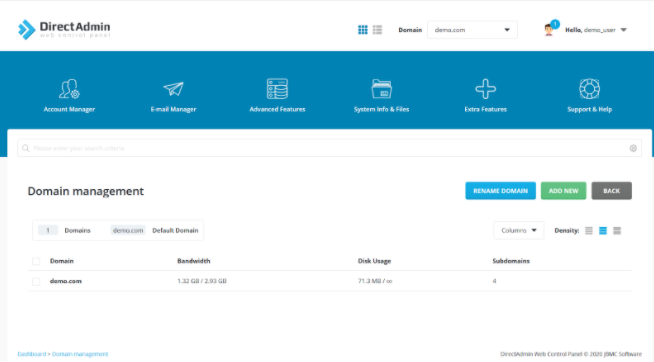Open search settings gear icon
This screenshot has width=654, height=362.
pyautogui.click(x=633, y=148)
